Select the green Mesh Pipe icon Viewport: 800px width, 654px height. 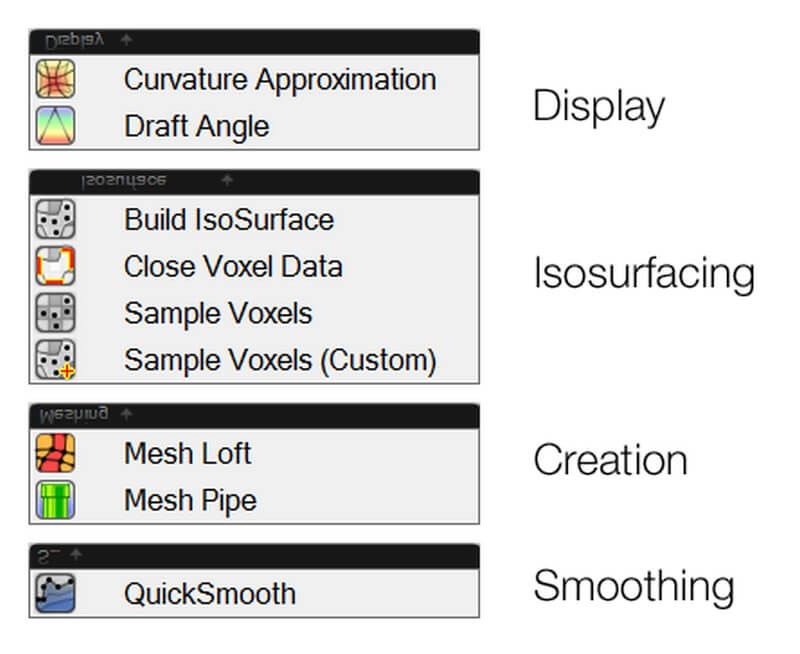point(55,499)
